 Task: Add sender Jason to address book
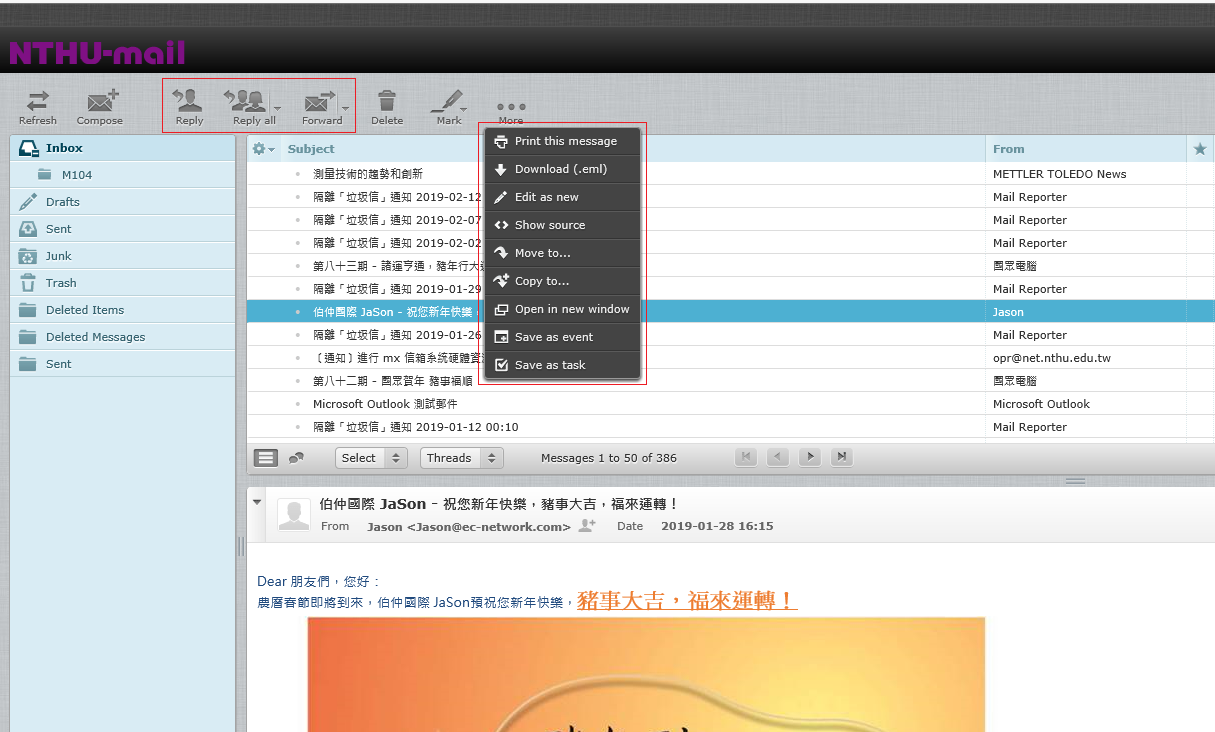[x=587, y=526]
